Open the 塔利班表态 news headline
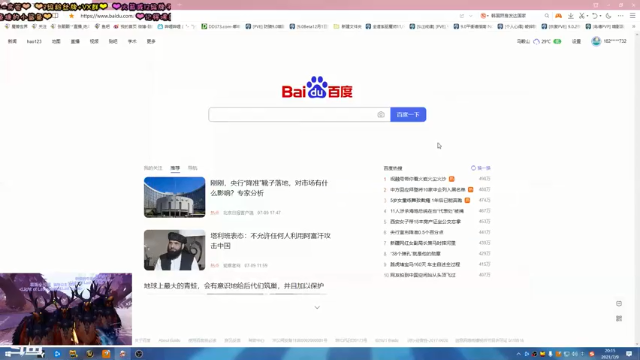 coord(271,241)
